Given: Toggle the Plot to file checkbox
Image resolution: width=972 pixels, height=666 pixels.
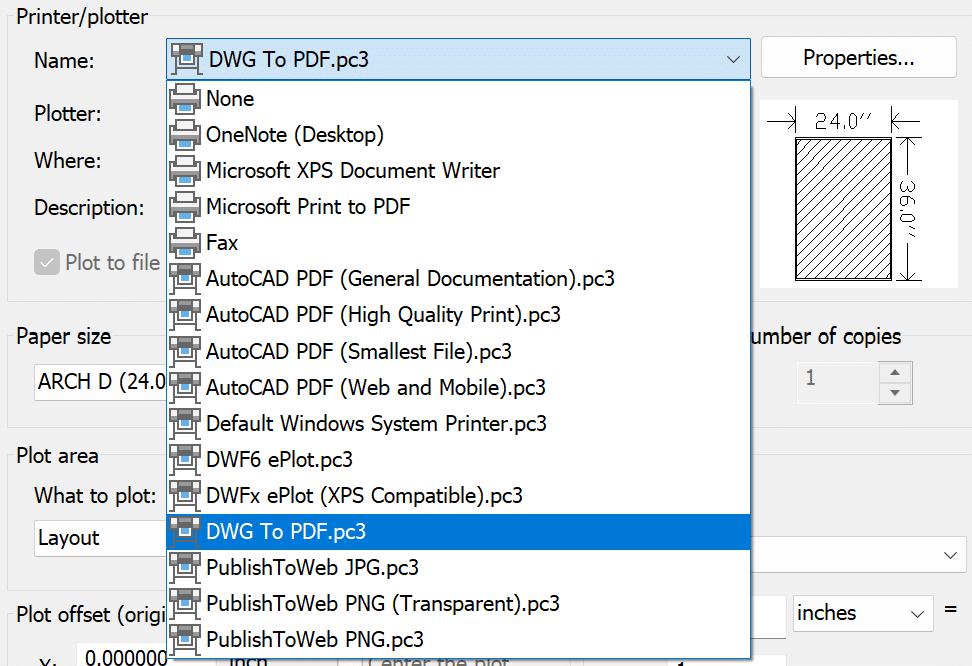Looking at the screenshot, I should click(47, 262).
